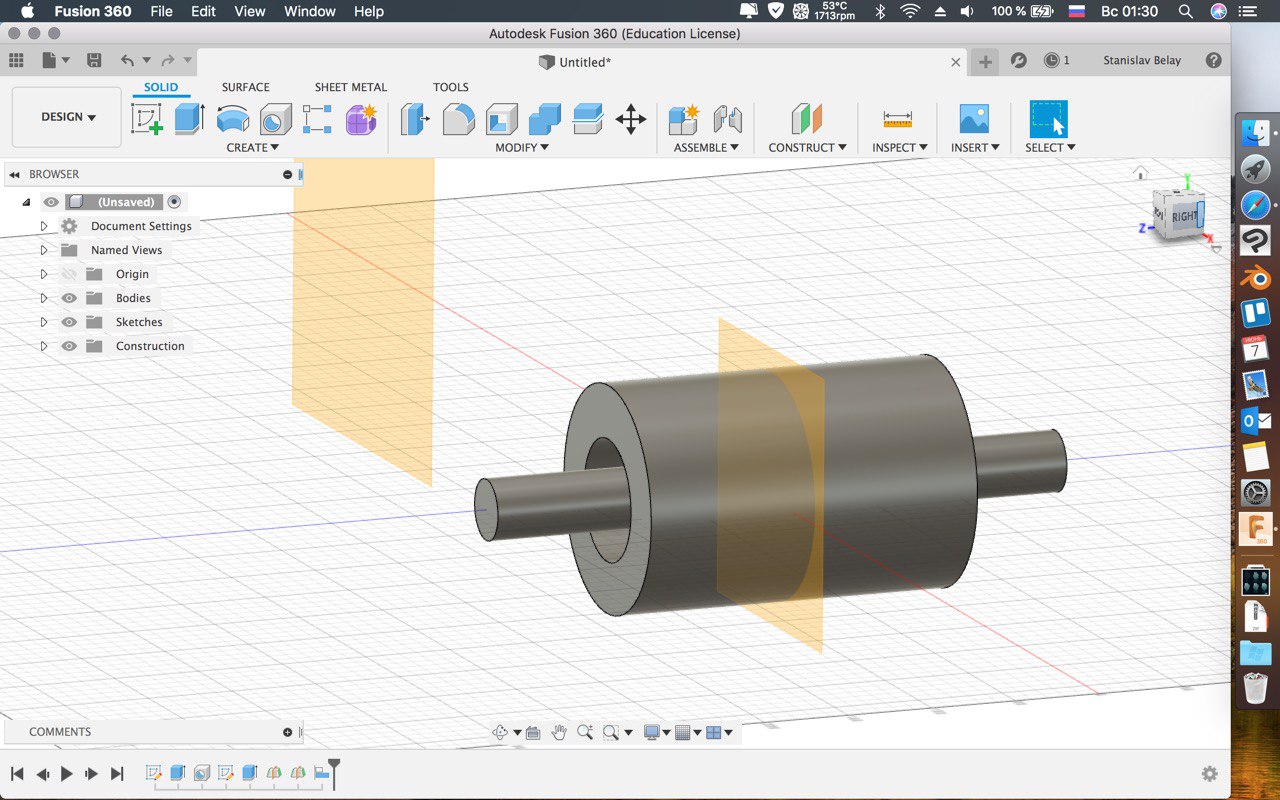Click the Pan hand tool
Viewport: 1280px width, 800px height.
click(559, 732)
